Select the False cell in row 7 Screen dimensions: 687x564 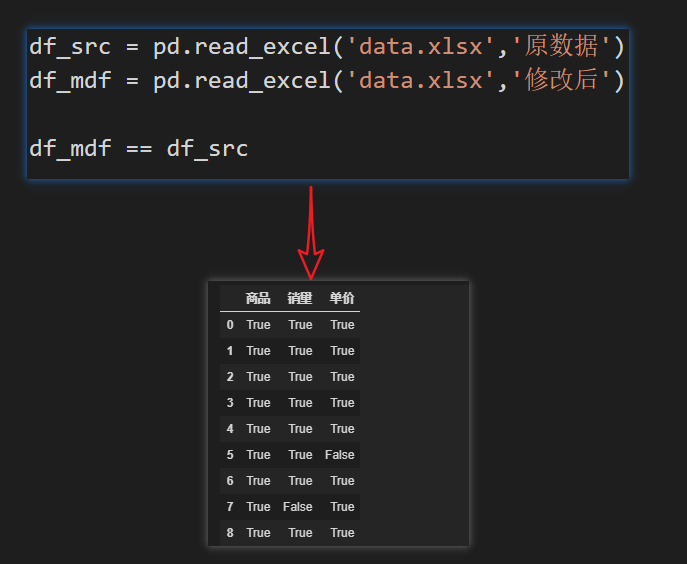click(x=298, y=507)
